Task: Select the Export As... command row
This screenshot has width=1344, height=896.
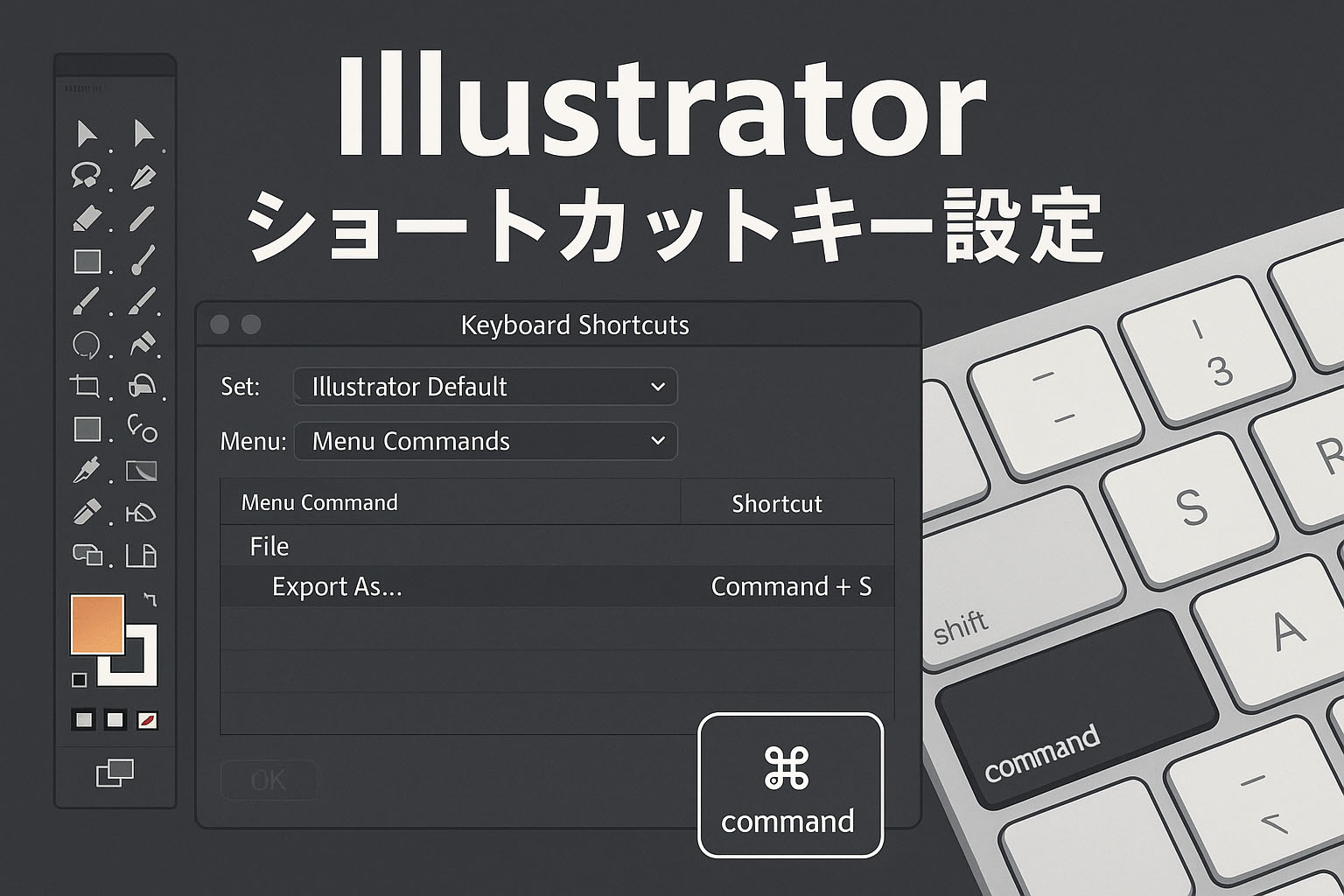Action: (x=556, y=586)
